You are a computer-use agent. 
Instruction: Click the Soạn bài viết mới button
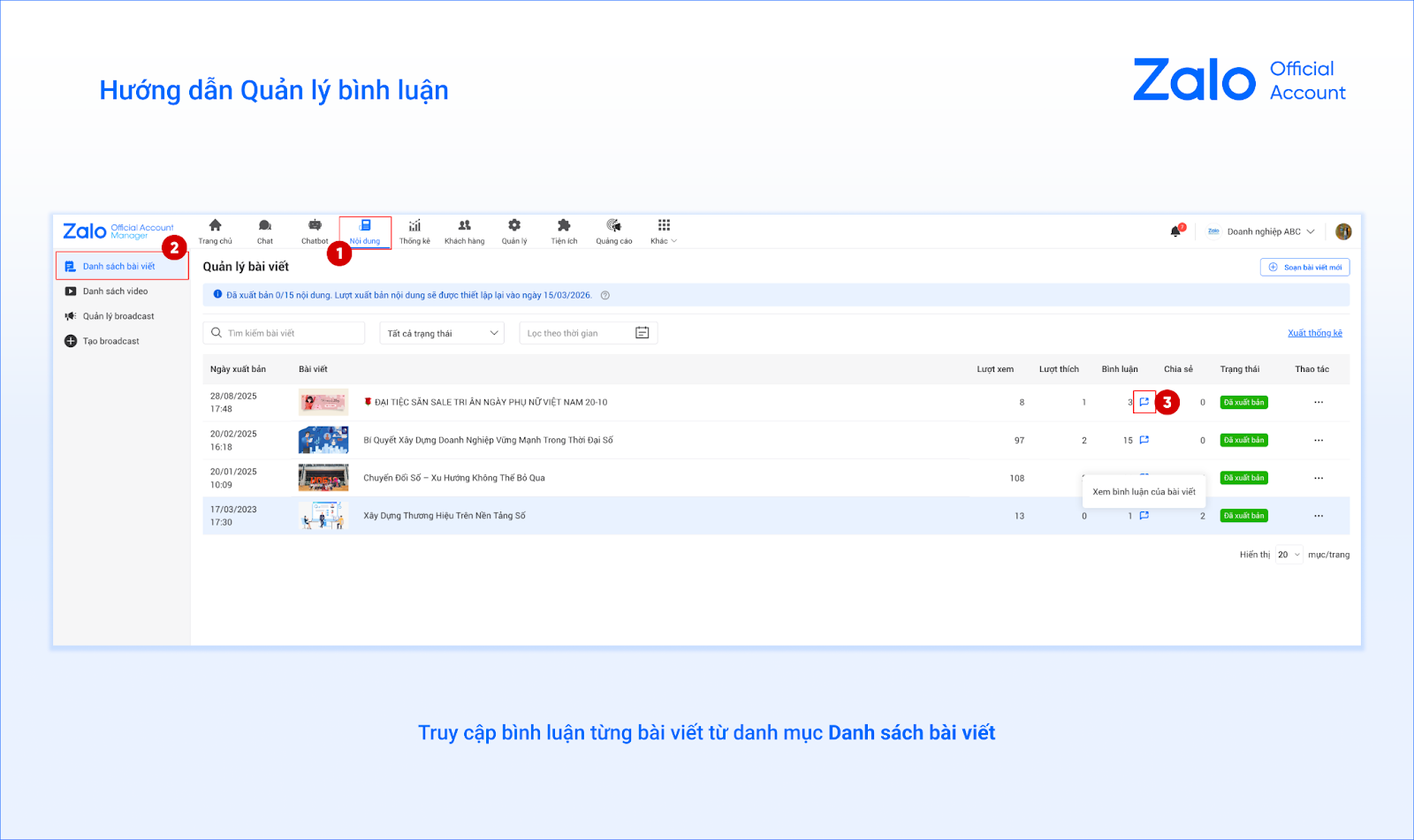(x=1304, y=267)
